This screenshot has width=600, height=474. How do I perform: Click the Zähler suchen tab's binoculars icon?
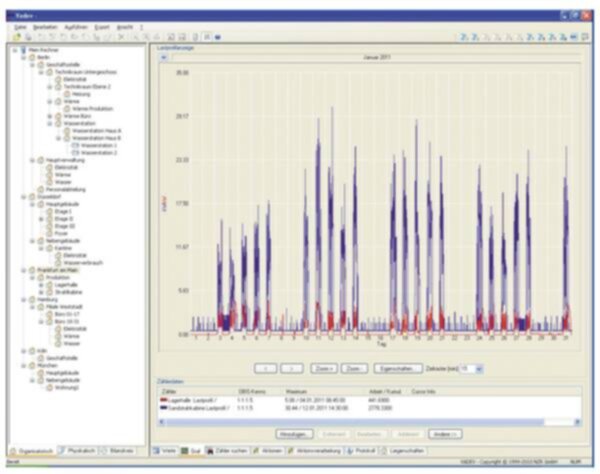click(x=210, y=451)
